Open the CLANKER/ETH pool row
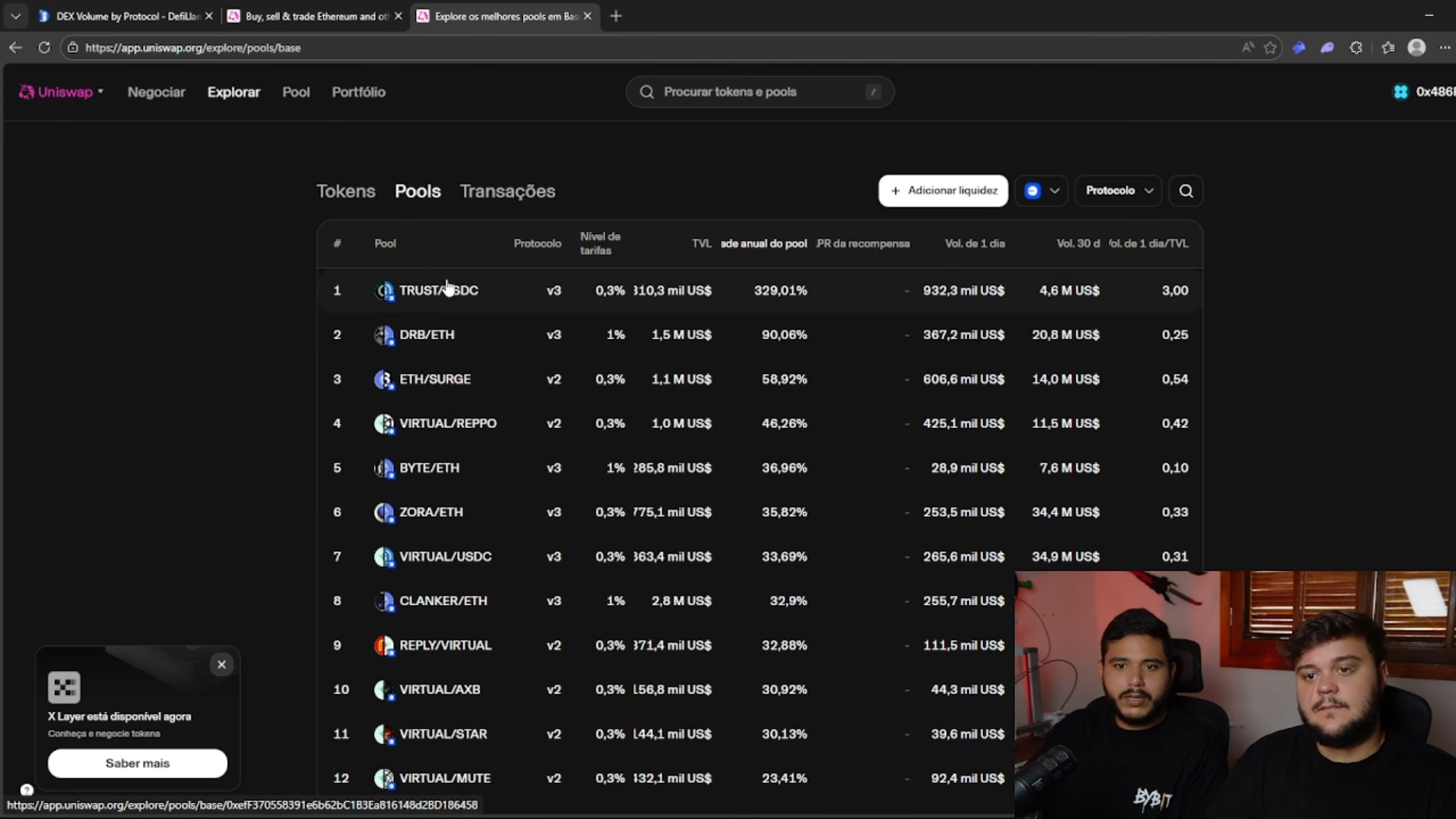1456x819 pixels. (x=665, y=601)
